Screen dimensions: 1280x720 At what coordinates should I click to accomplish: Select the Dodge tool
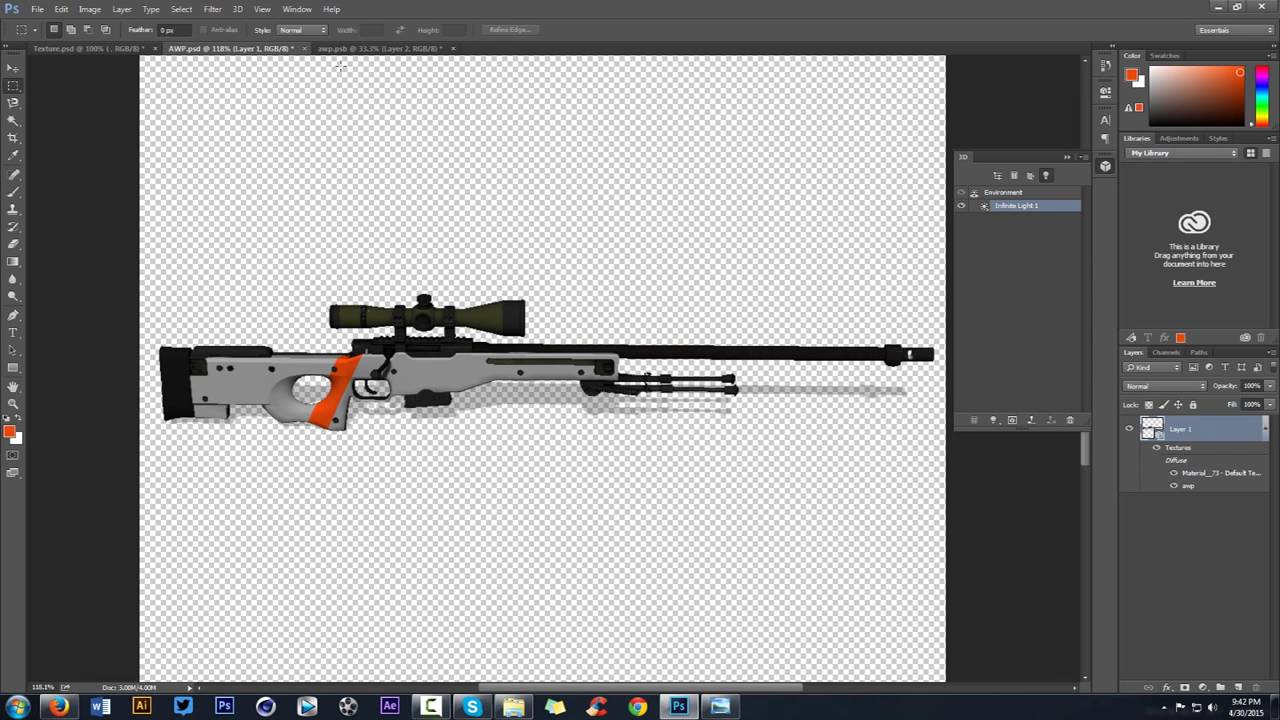(13, 296)
